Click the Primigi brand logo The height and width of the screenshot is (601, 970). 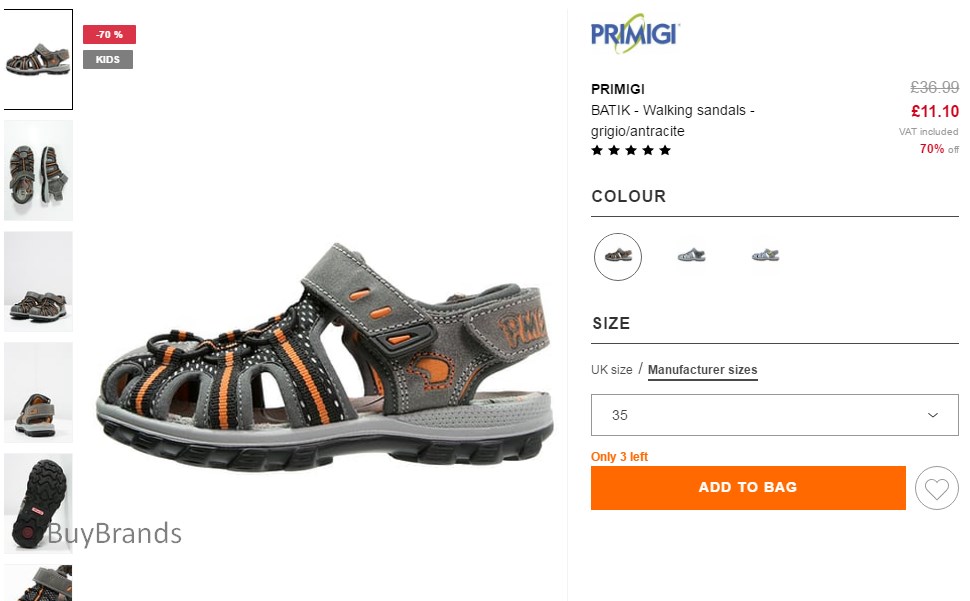pos(635,33)
